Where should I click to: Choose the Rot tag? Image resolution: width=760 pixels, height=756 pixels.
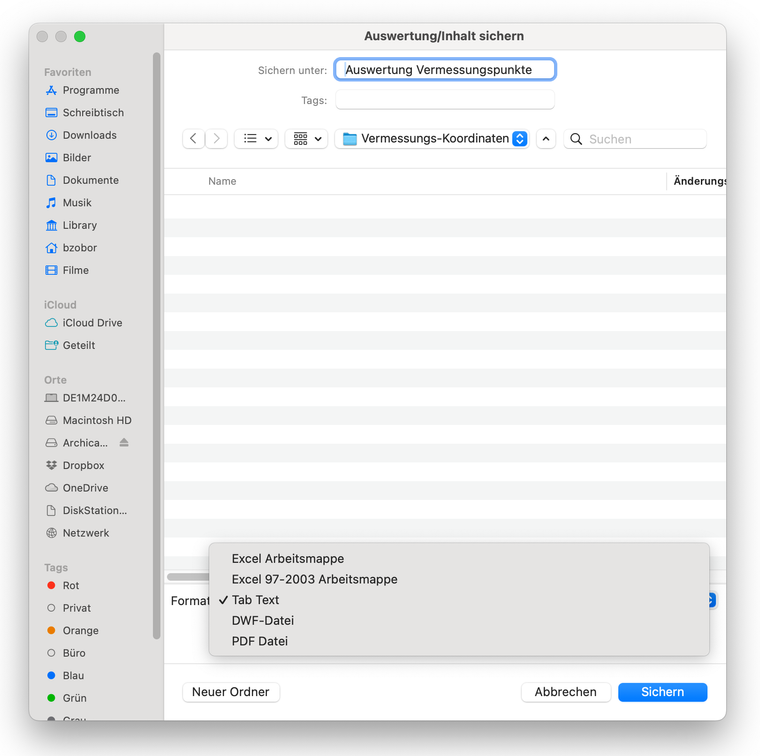click(63, 585)
